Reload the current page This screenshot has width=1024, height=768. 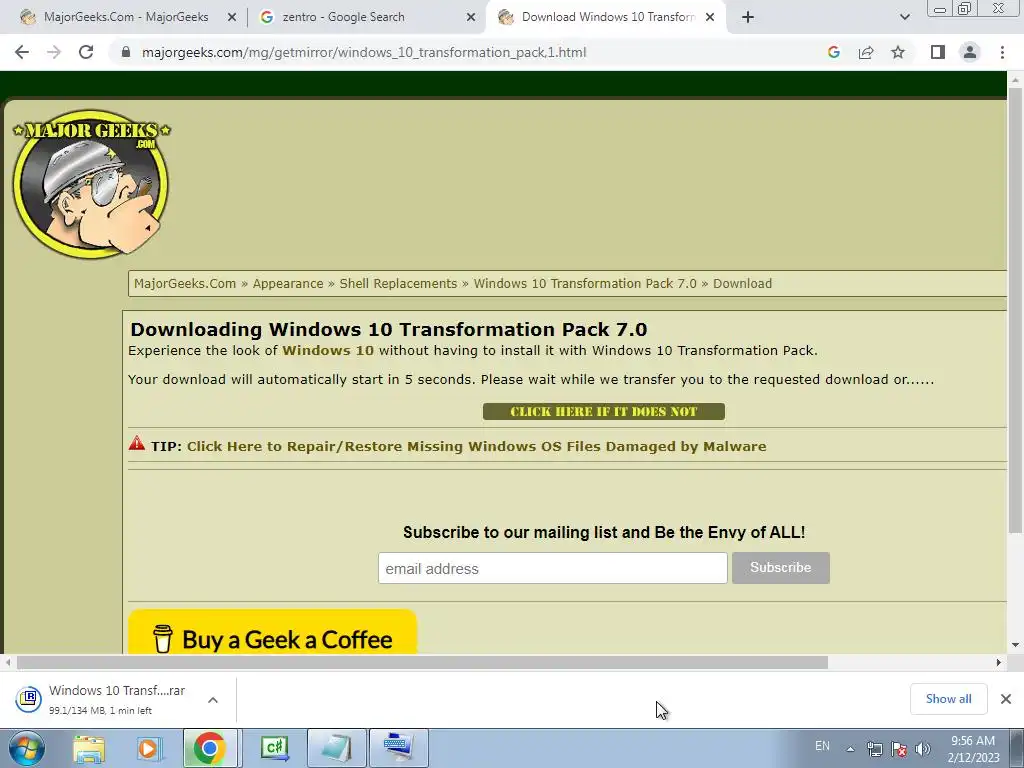pyautogui.click(x=86, y=52)
